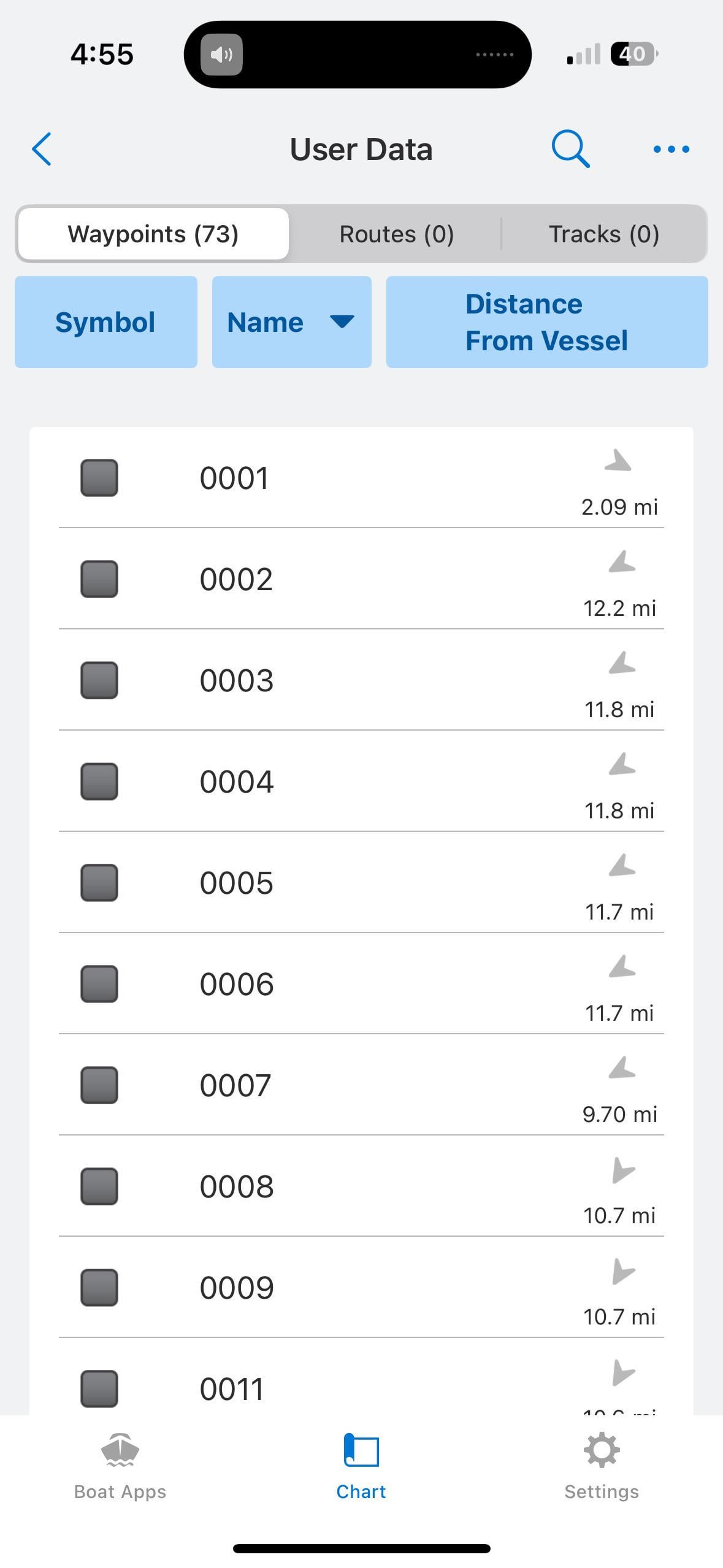Open waypoint 0009 entry

pyautogui.click(x=237, y=1288)
